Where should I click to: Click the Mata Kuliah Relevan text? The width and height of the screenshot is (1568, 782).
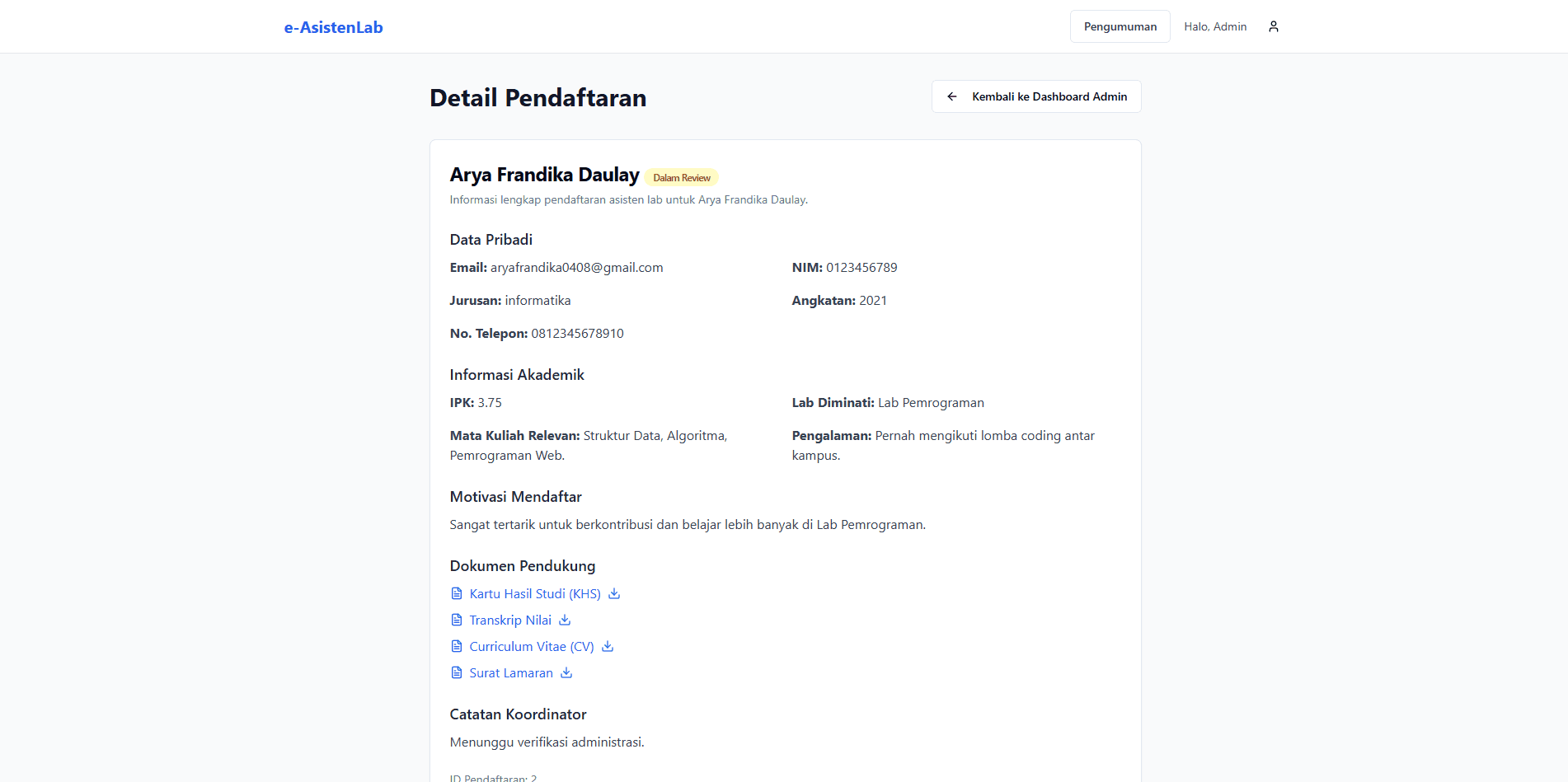589,445
